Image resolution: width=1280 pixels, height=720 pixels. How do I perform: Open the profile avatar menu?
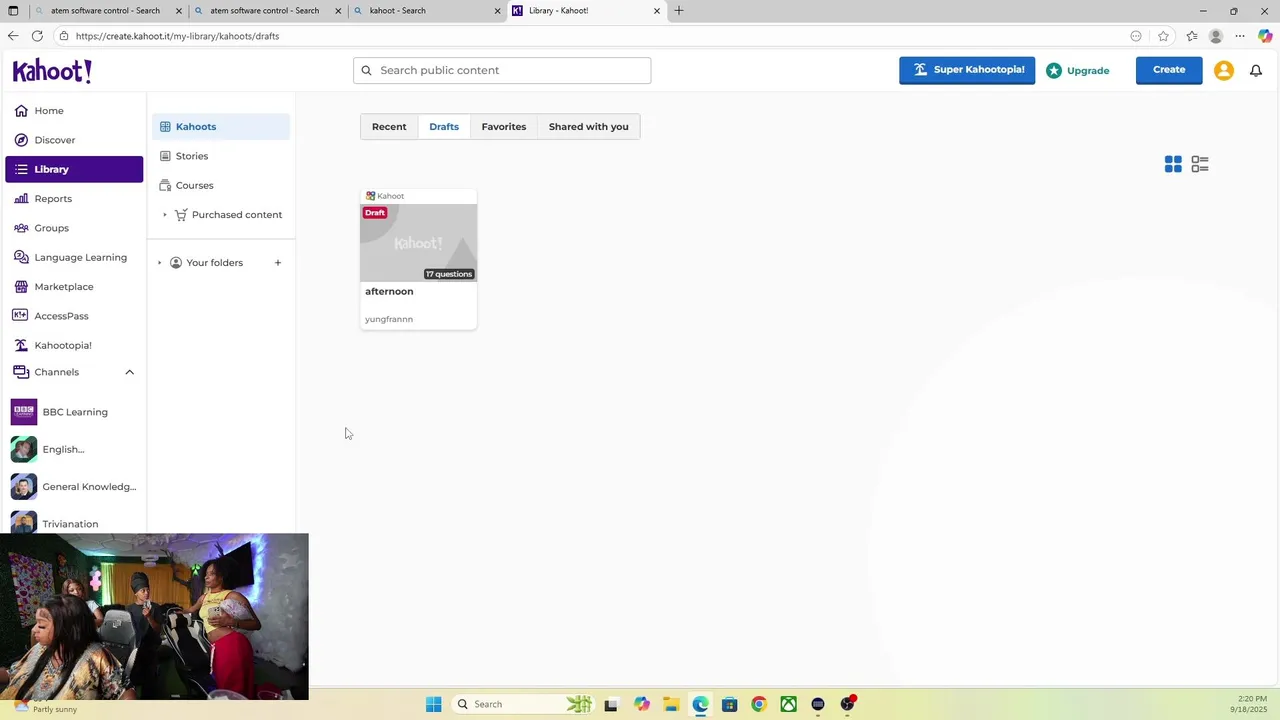[1224, 71]
